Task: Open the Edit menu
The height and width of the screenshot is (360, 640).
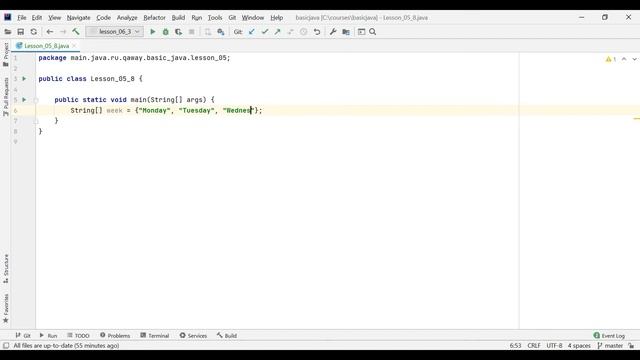Action: coord(37,18)
